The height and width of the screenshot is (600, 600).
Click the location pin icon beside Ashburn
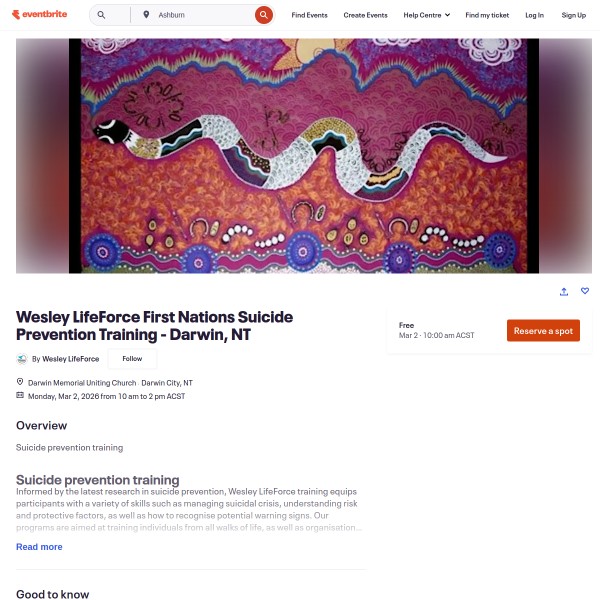146,15
